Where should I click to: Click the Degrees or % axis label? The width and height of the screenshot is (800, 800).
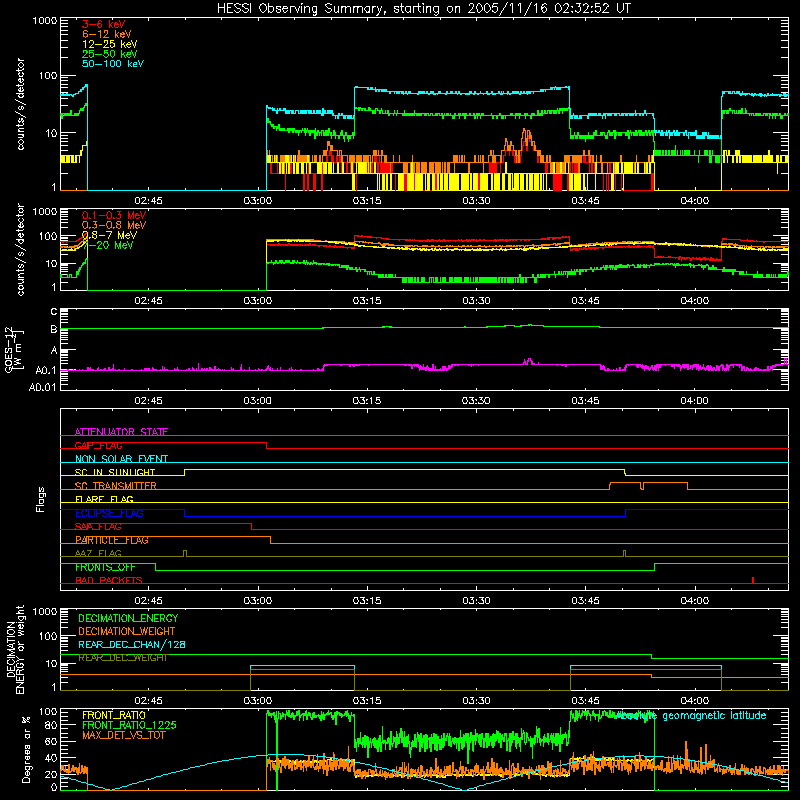pyautogui.click(x=27, y=749)
